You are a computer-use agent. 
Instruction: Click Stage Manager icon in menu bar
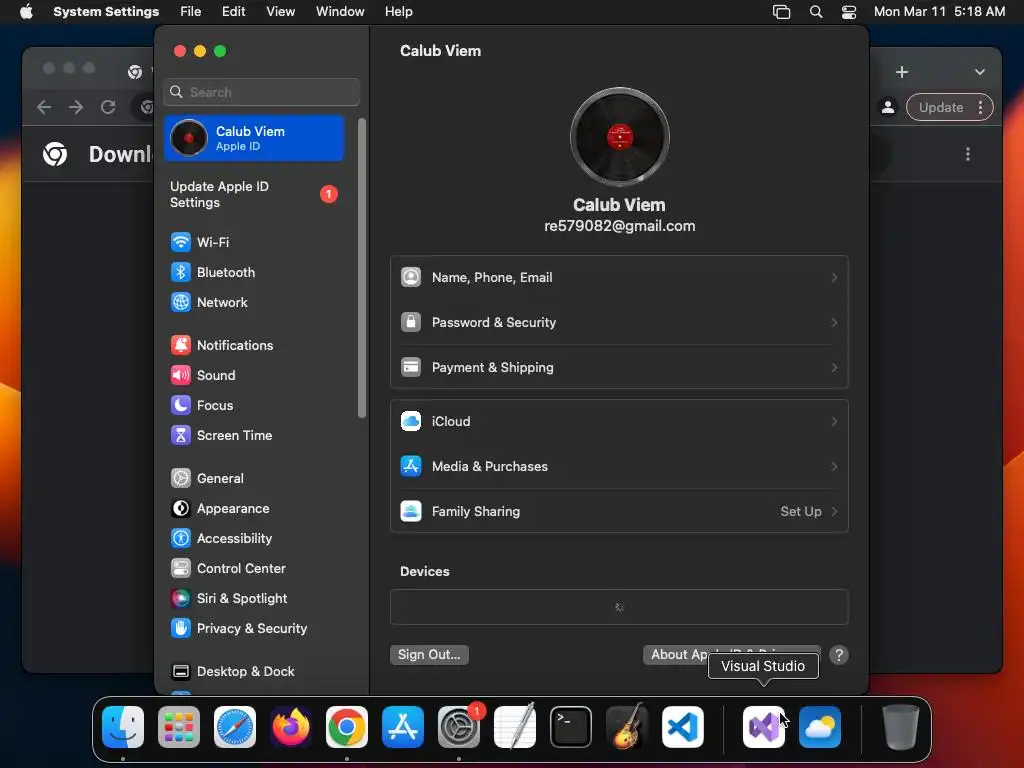782,12
